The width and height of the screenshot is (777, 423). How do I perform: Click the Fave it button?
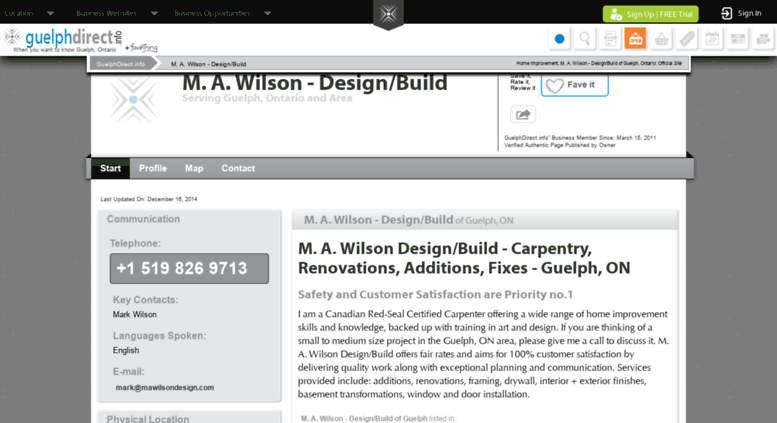tap(575, 85)
